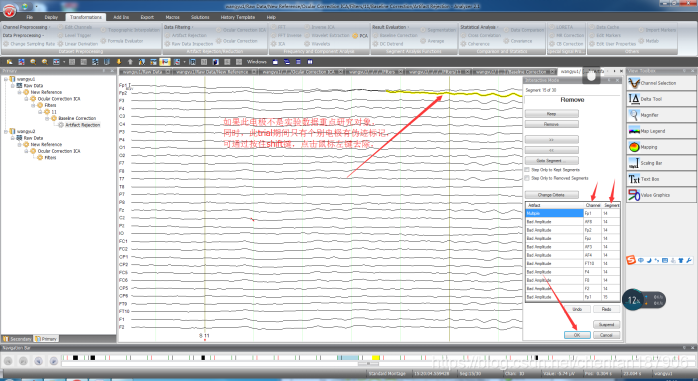Click the Keep button
The image size is (698, 381).
click(552, 113)
